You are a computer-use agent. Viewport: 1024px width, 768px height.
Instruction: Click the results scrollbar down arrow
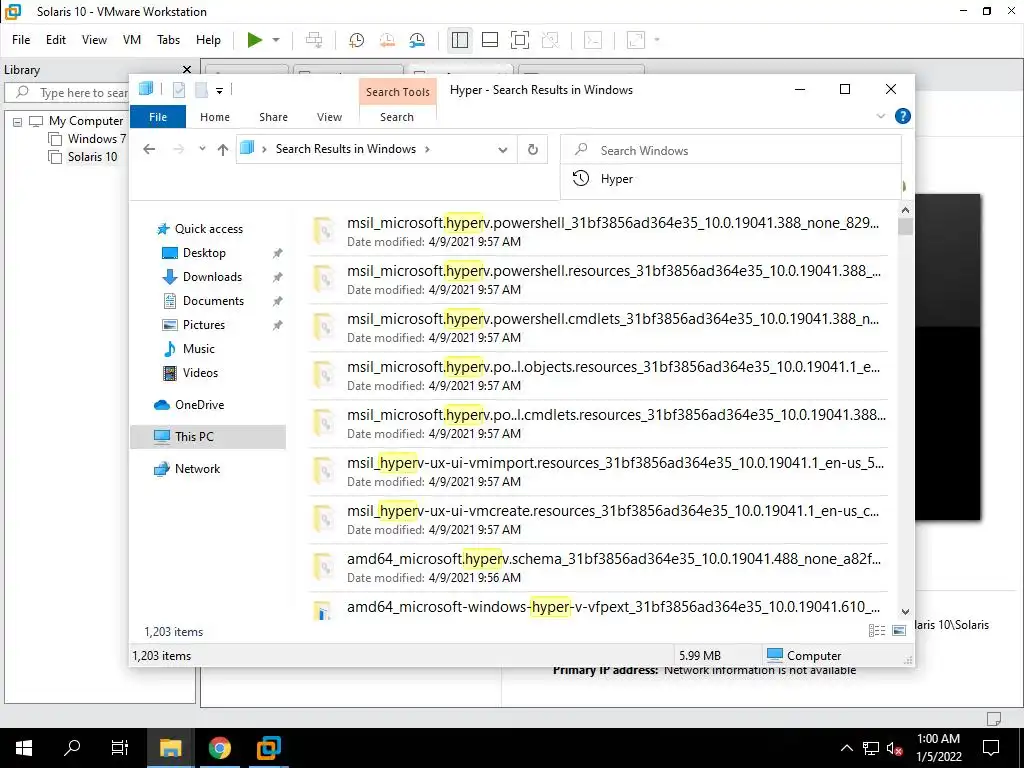pyautogui.click(x=905, y=612)
